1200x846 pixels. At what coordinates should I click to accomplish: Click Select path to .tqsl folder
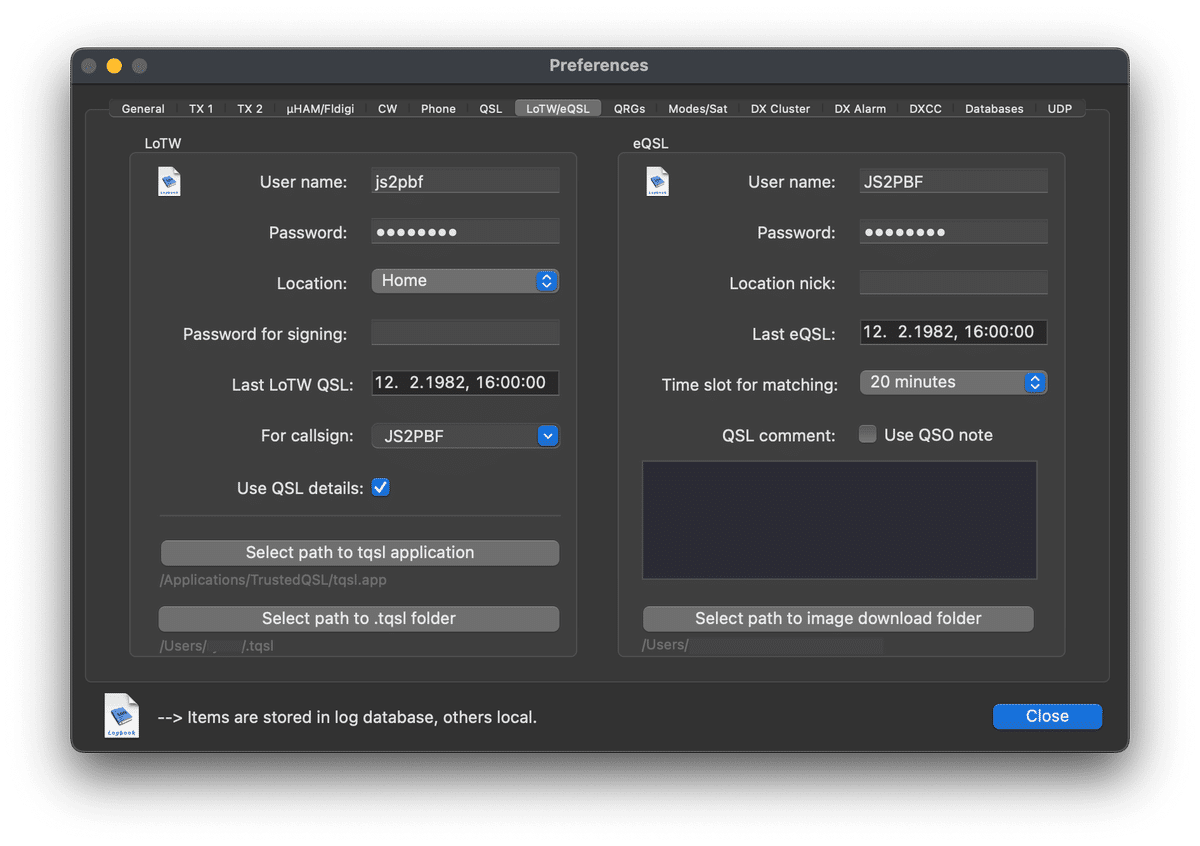pos(359,619)
